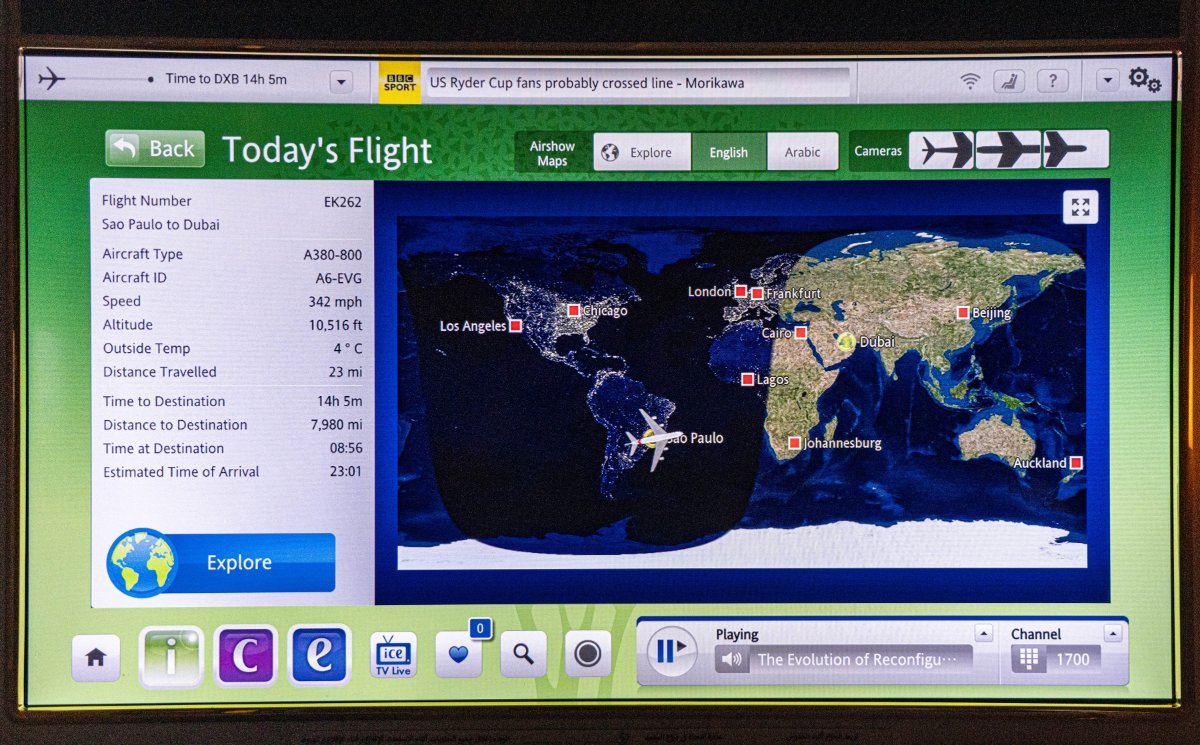
Task: Expand the Channel panel arrow
Action: pyautogui.click(x=1112, y=633)
